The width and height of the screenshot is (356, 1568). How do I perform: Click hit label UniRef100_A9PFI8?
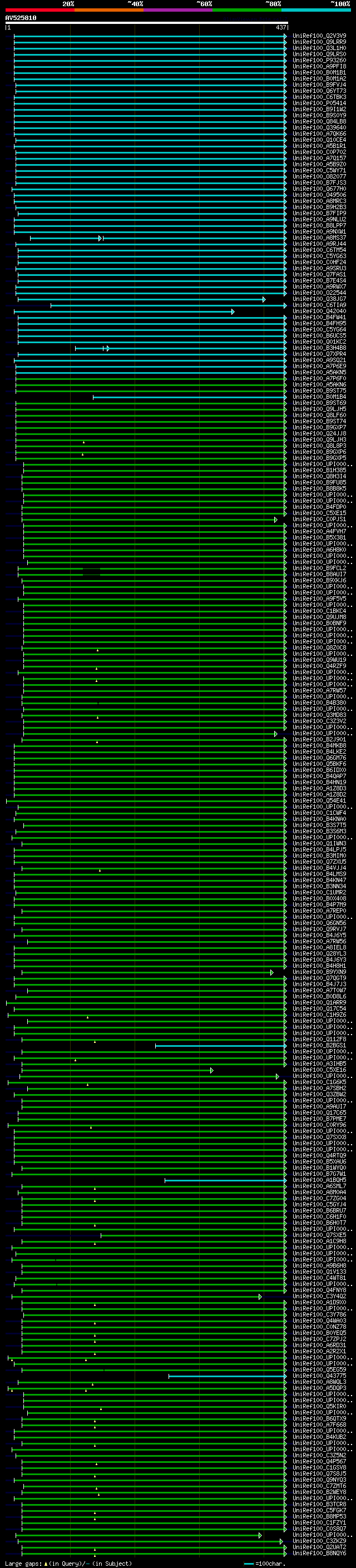coord(319,66)
